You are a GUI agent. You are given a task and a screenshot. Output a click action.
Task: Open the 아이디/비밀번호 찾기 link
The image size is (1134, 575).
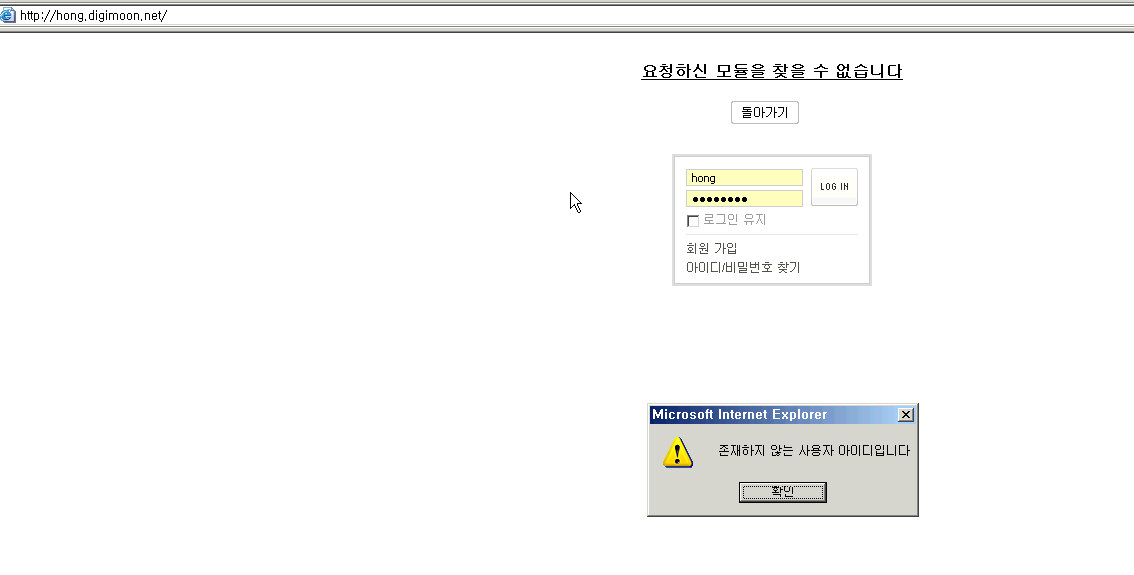[x=743, y=268]
